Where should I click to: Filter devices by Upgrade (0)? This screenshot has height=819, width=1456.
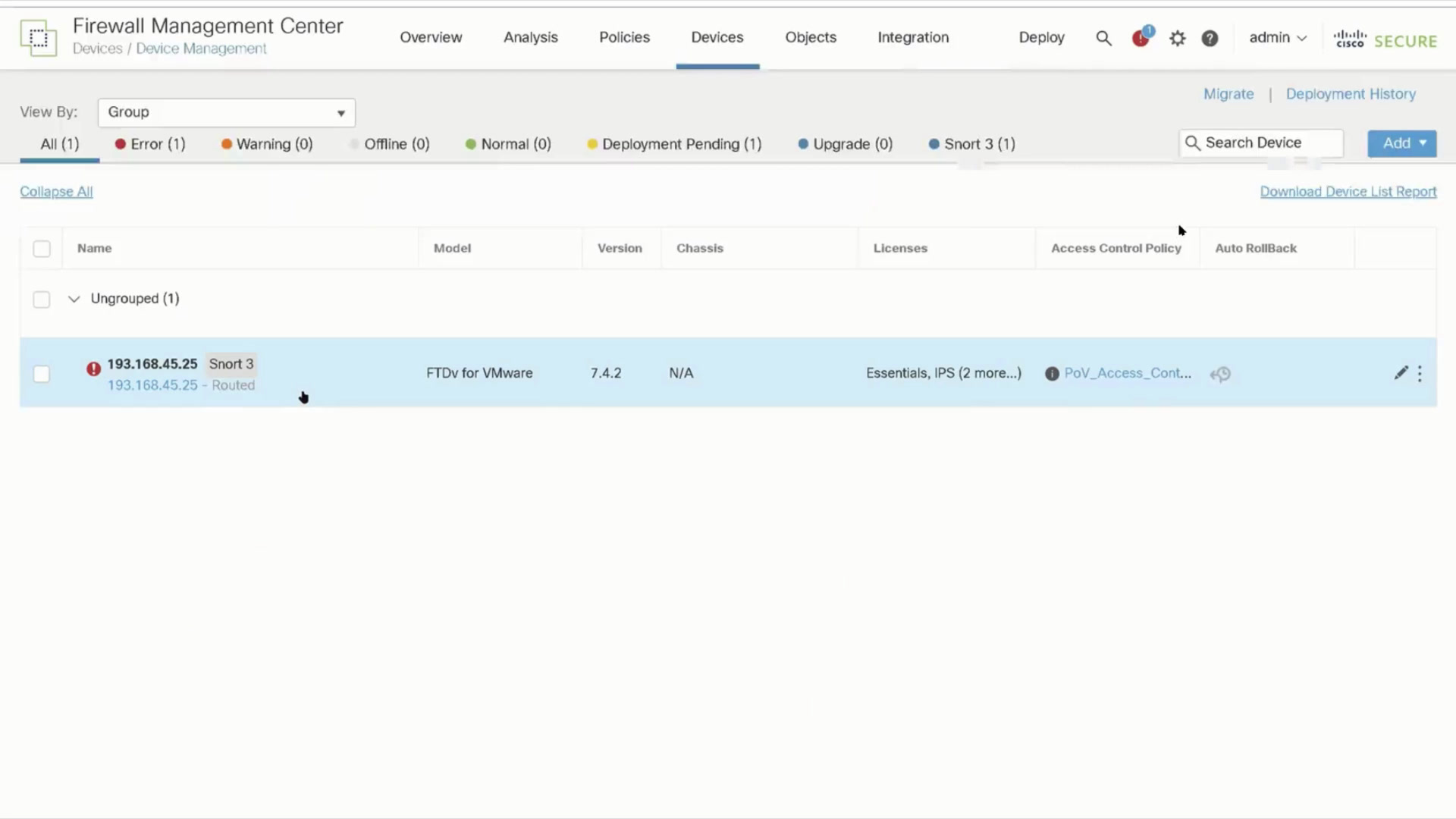pyautogui.click(x=845, y=144)
